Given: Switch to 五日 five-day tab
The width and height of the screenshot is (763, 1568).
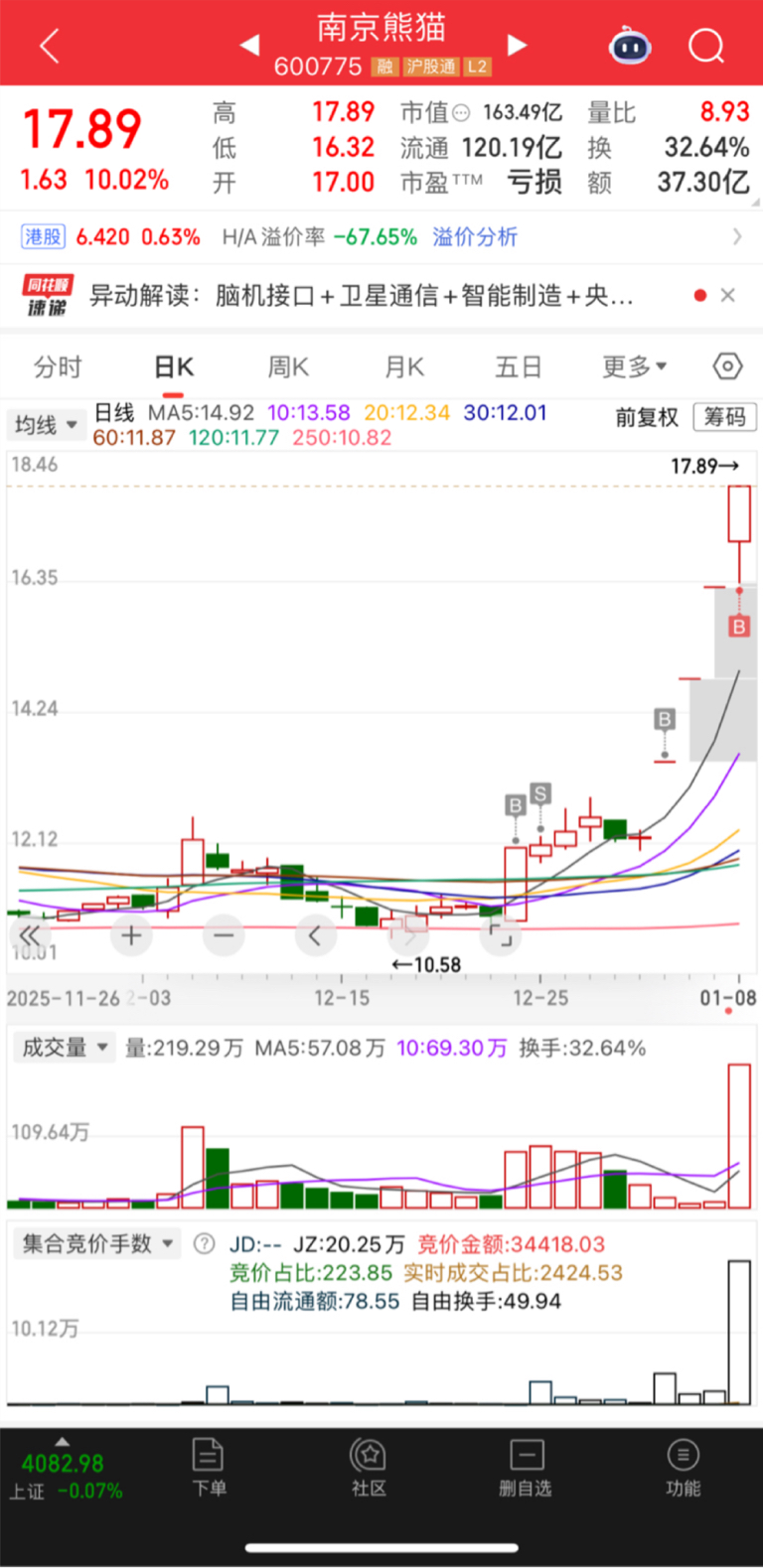Looking at the screenshot, I should click(519, 367).
